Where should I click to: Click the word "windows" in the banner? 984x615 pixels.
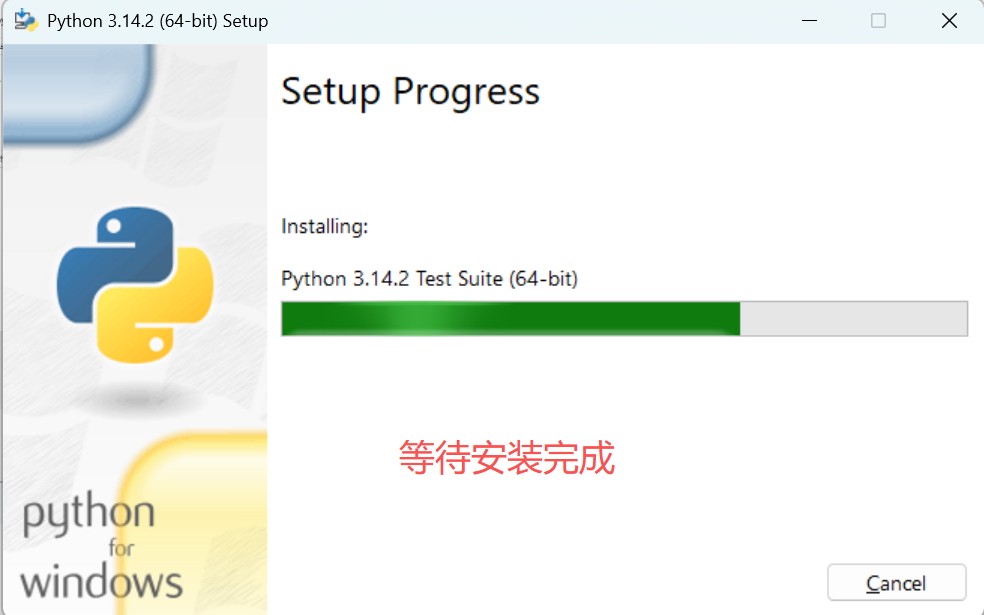coord(101,582)
